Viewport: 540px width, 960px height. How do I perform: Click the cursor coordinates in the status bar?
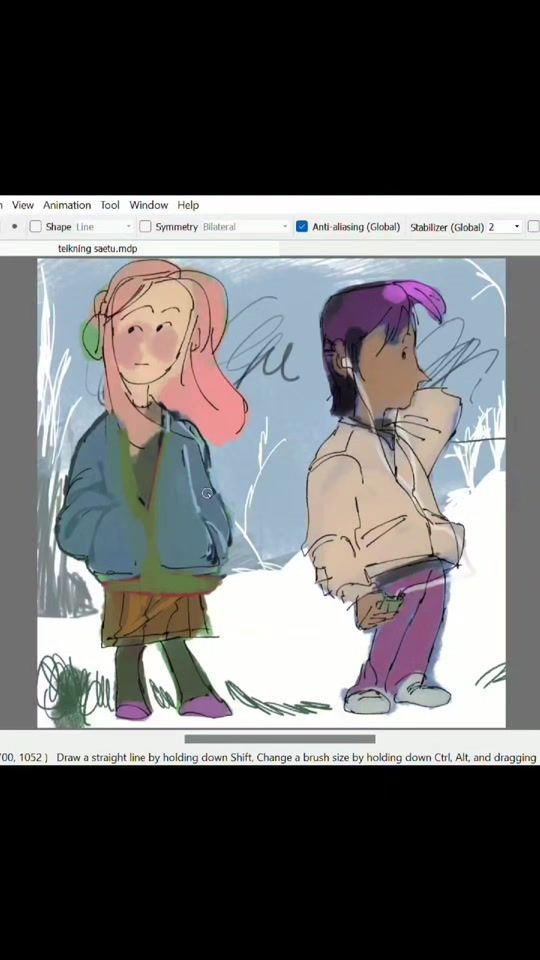point(23,757)
